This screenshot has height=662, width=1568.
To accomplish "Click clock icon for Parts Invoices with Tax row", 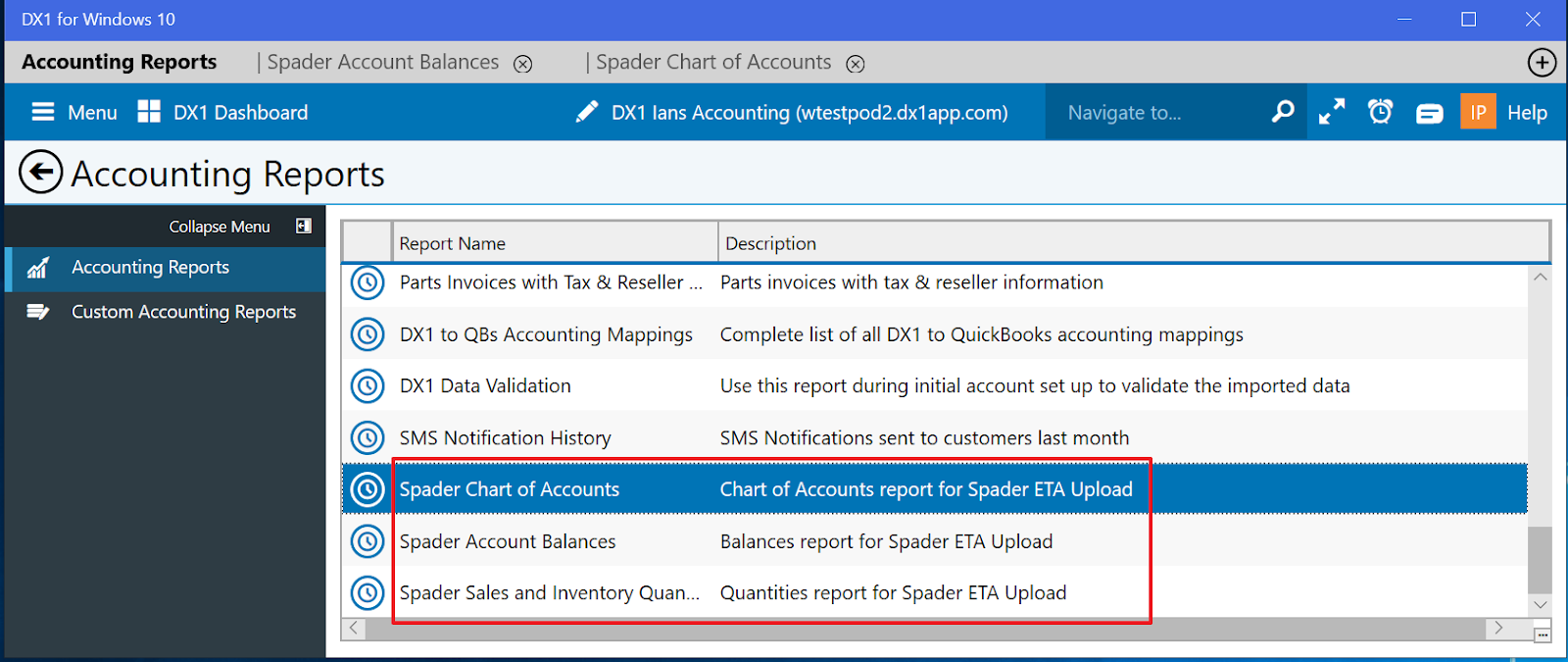I will pos(367,283).
